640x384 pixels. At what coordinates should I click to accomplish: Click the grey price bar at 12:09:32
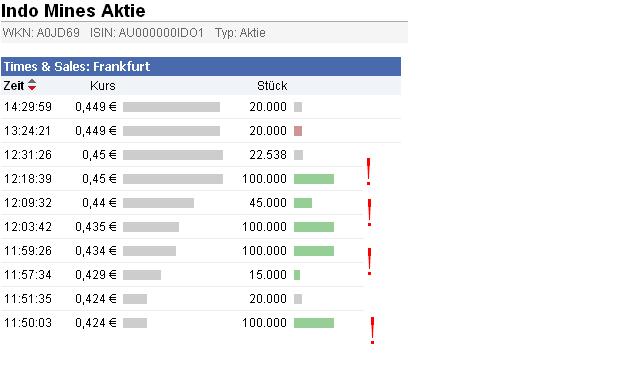[158, 203]
